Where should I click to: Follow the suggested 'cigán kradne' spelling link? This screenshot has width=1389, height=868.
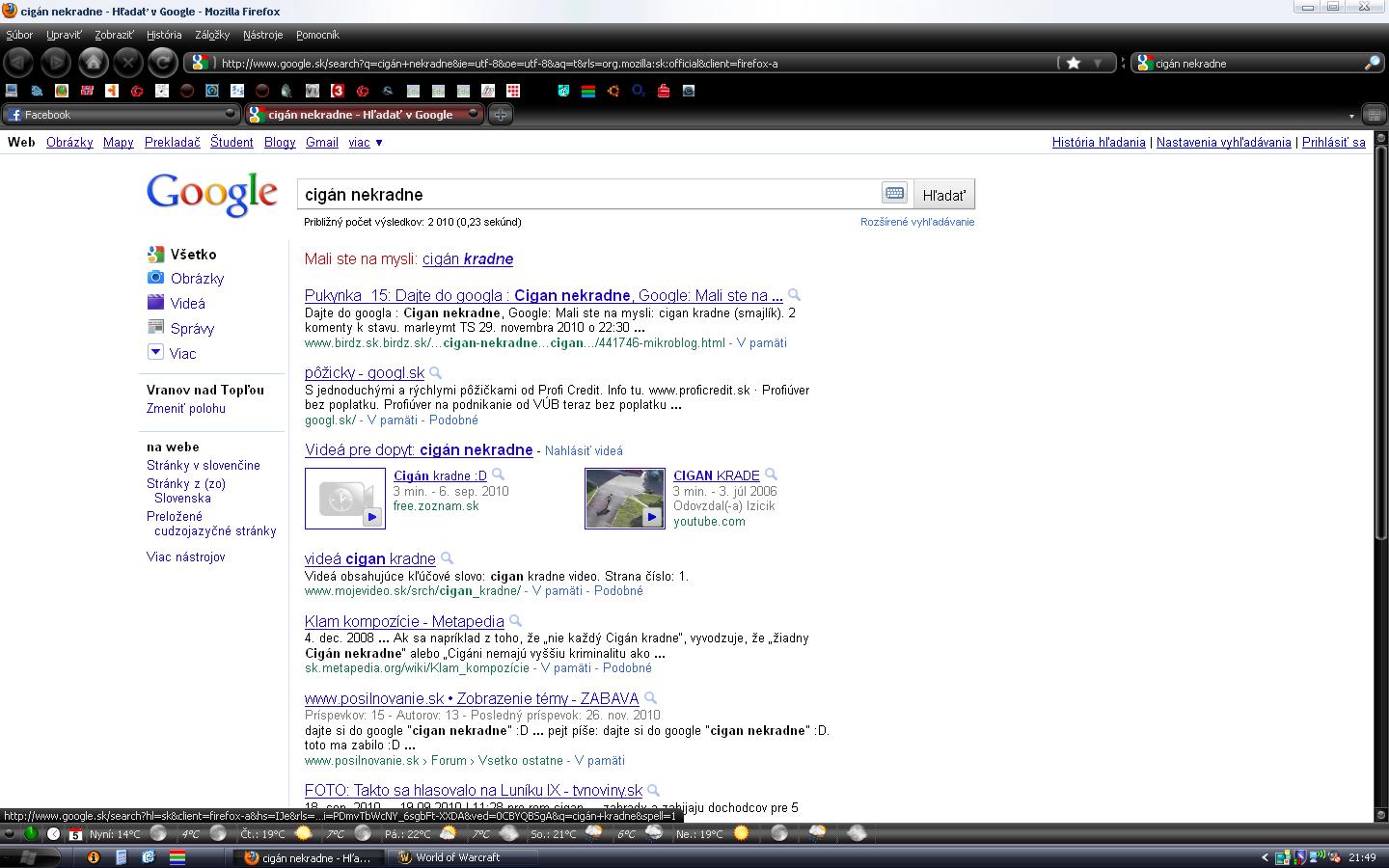[468, 258]
